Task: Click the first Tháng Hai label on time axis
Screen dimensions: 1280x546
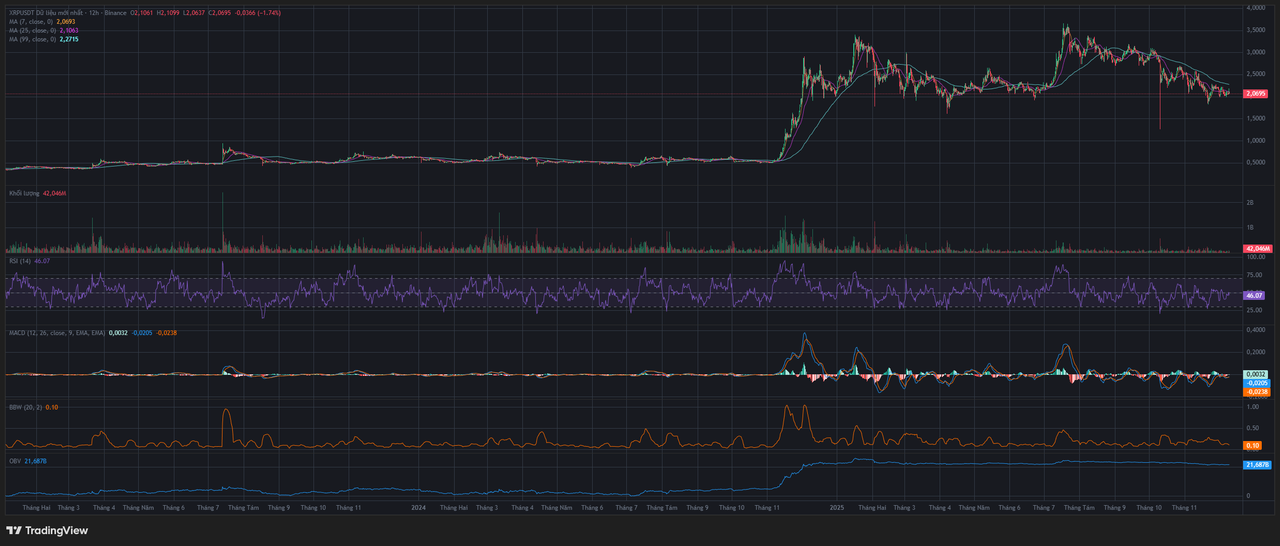Action: (x=35, y=508)
